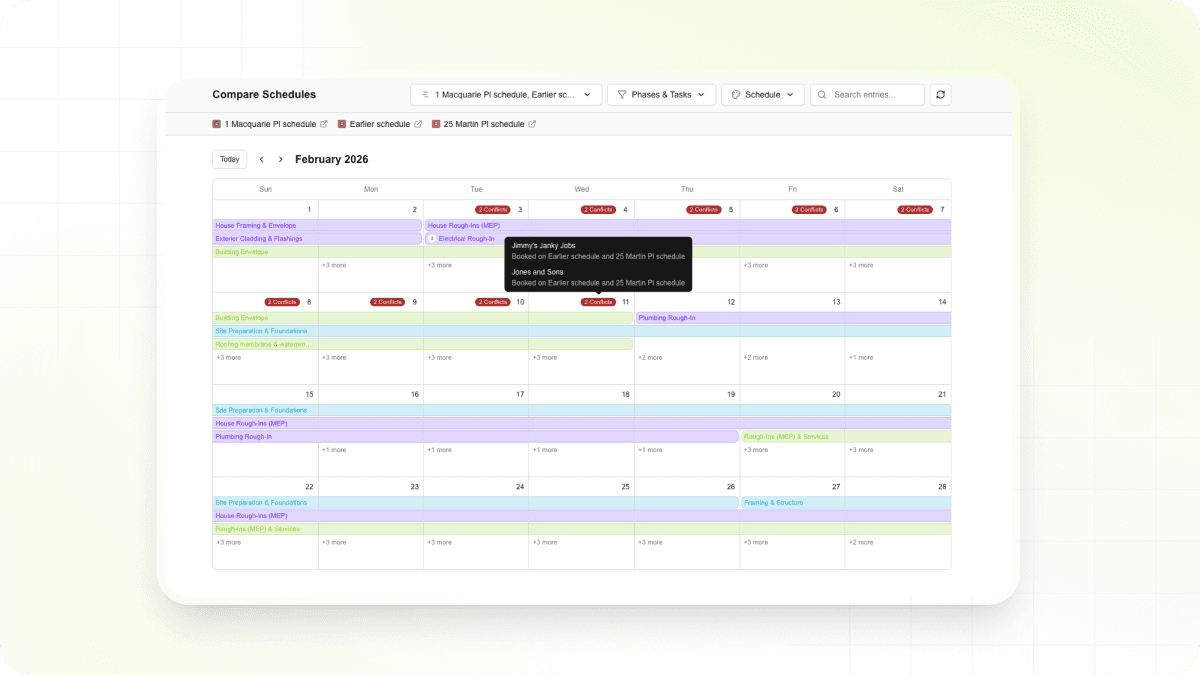Open external link for 1 Macquarie Pl schedule
The image size is (1200, 675).
tap(323, 124)
